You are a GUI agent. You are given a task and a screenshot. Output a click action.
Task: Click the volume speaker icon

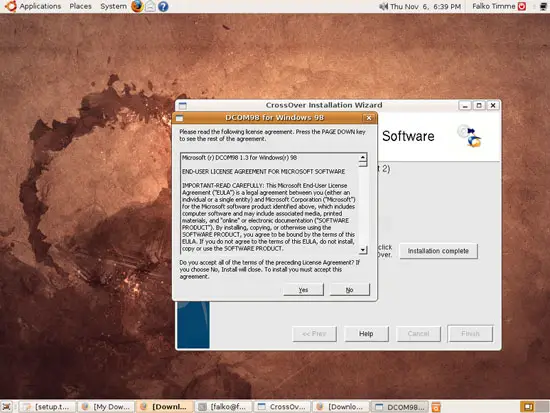[383, 6]
